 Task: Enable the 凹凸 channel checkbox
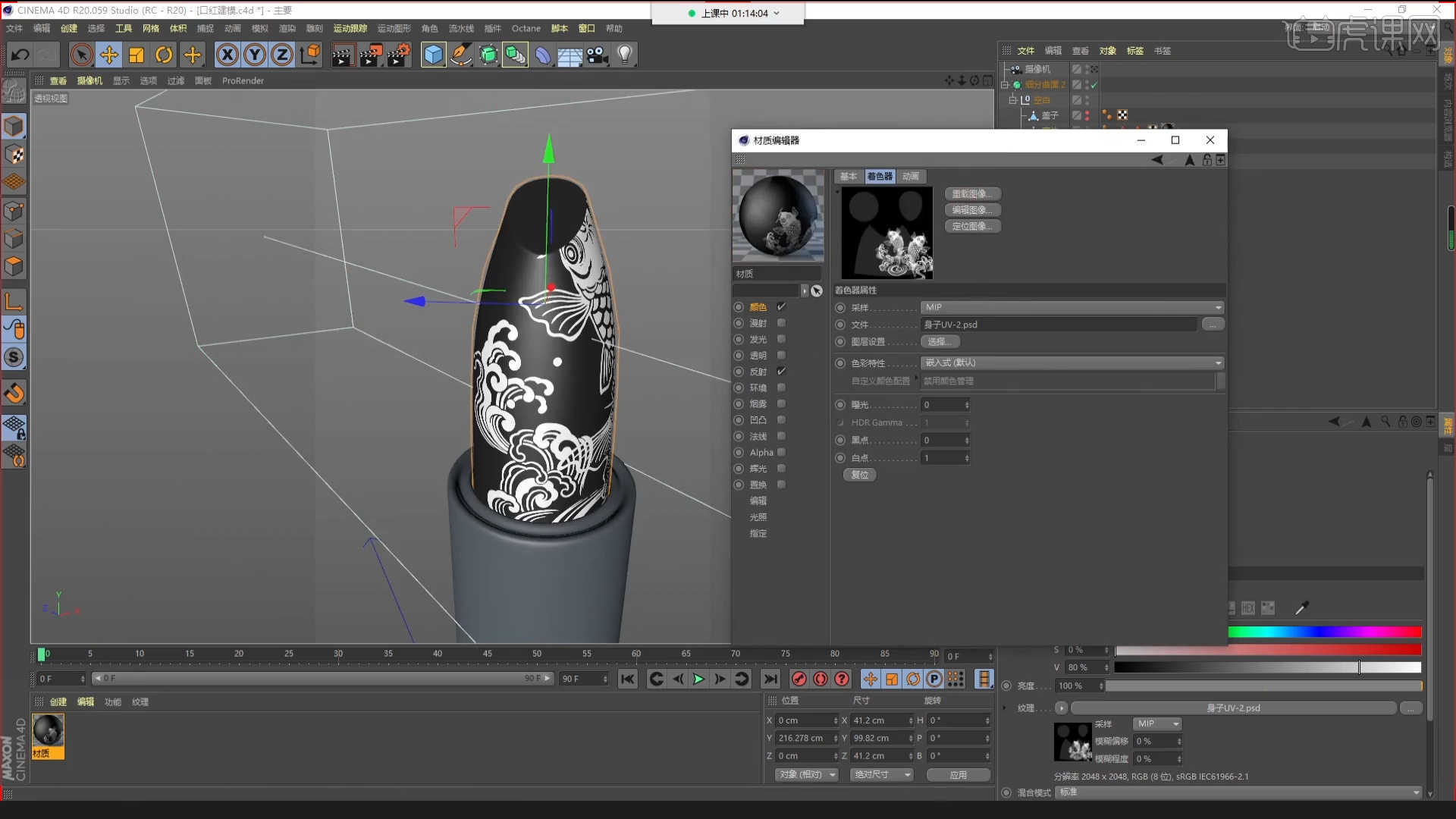[781, 419]
